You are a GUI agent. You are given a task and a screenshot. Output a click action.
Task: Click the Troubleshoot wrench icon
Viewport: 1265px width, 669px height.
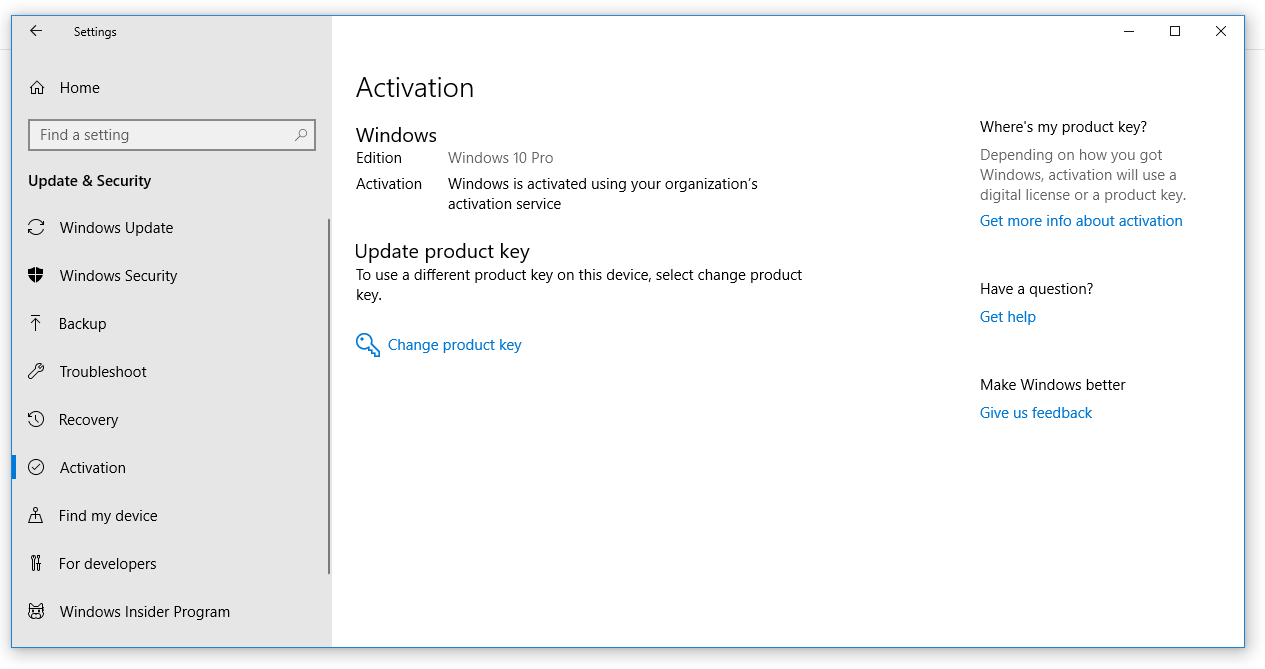[36, 372]
